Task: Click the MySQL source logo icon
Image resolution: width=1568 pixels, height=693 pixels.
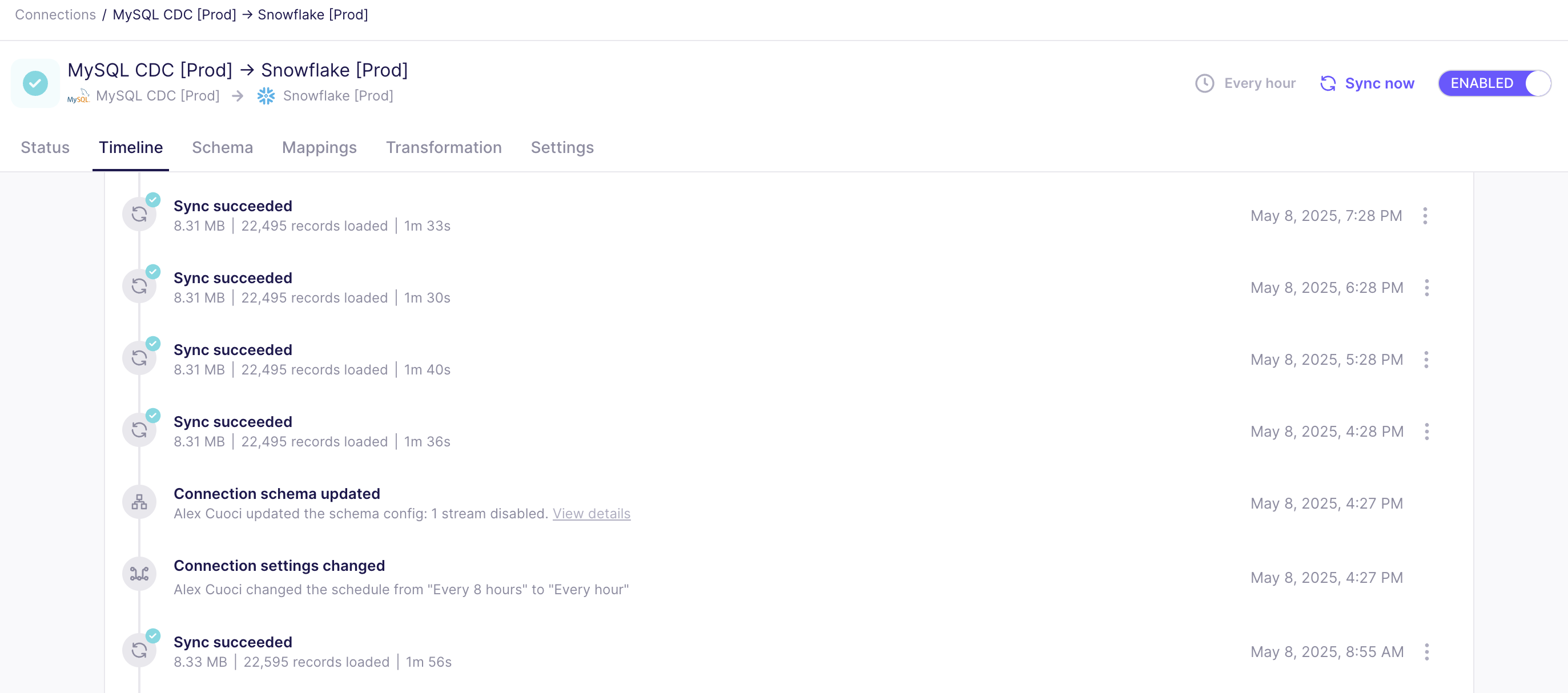Action: [x=78, y=96]
